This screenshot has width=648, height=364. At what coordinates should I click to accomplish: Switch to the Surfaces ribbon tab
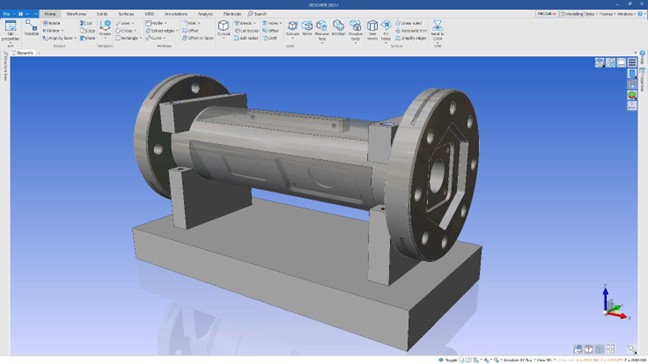point(126,14)
